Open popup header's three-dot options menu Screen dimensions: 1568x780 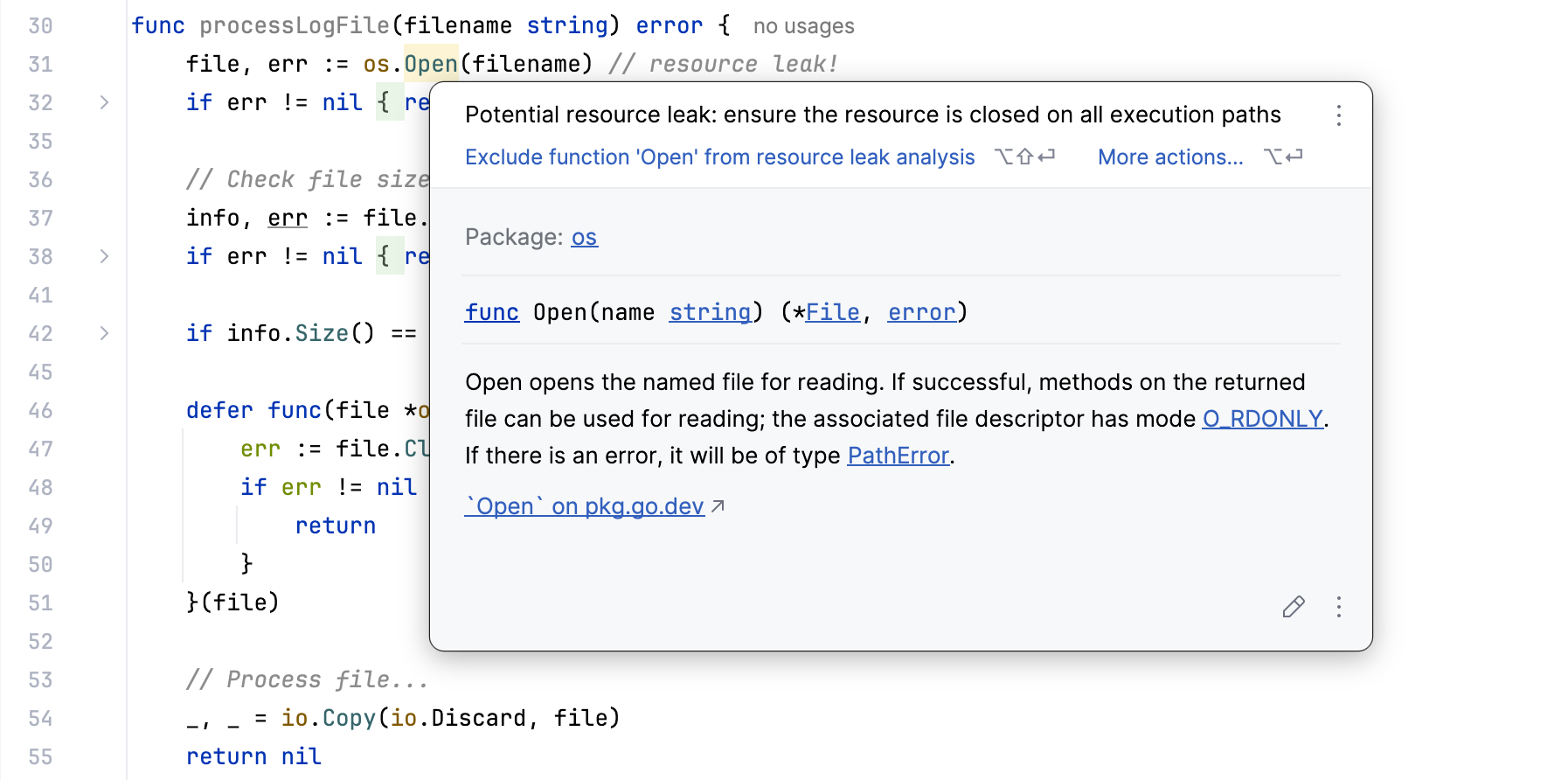pyautogui.click(x=1338, y=115)
